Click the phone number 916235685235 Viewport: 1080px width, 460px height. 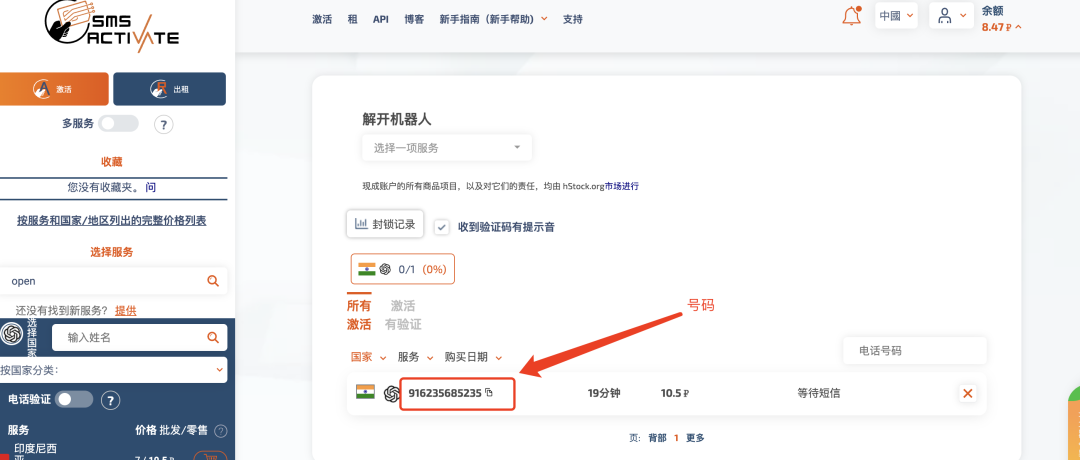point(445,393)
